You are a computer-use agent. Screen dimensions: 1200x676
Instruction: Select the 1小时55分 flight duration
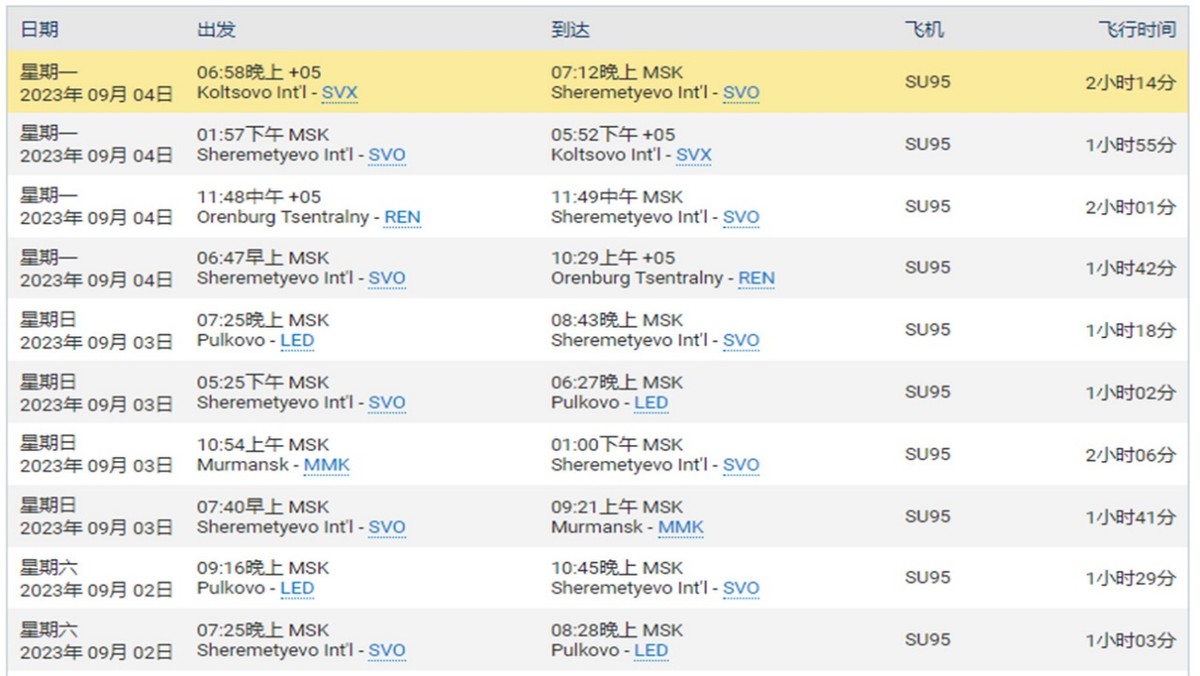(x=1131, y=145)
